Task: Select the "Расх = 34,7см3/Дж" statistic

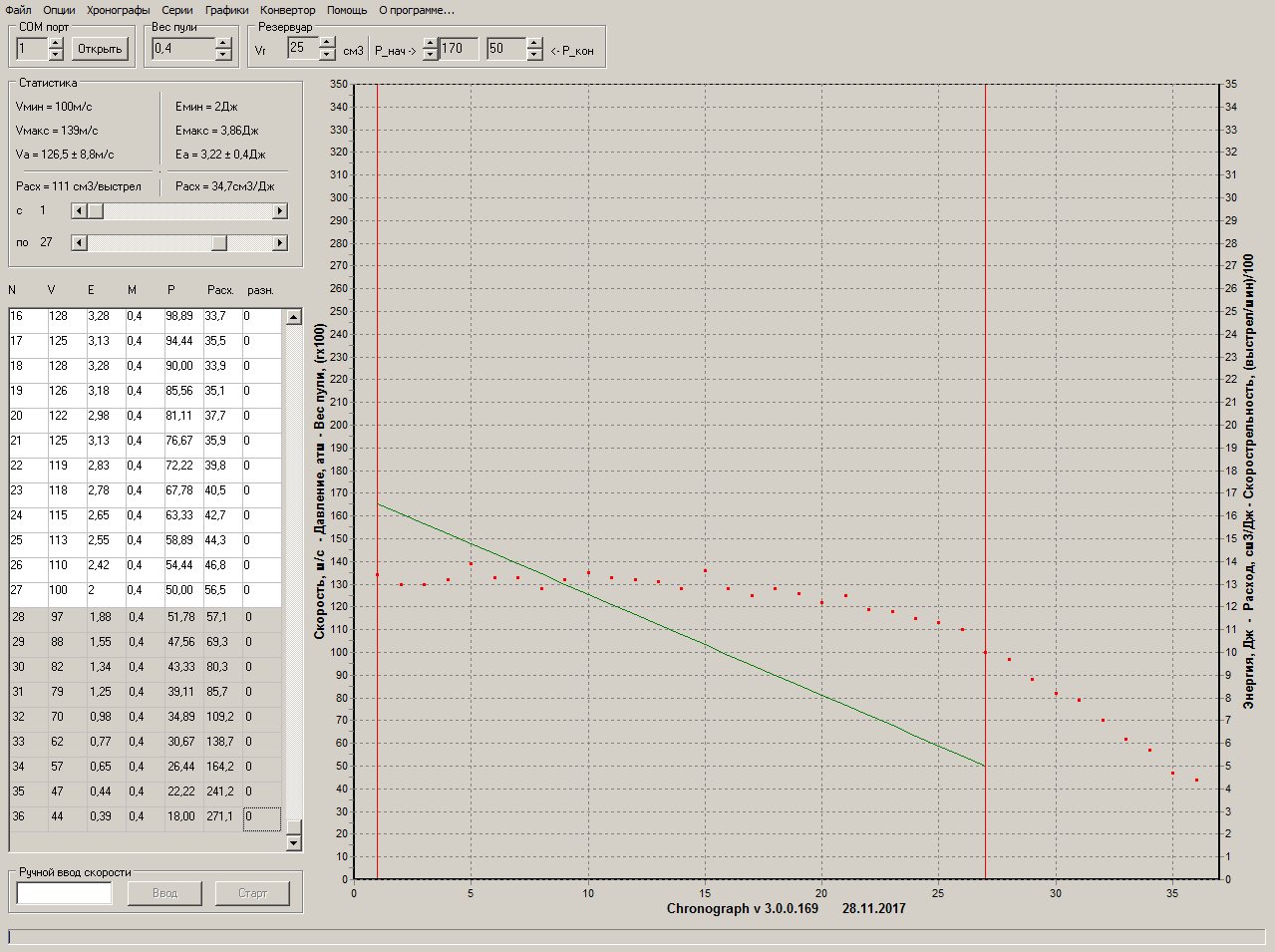Action: click(225, 186)
